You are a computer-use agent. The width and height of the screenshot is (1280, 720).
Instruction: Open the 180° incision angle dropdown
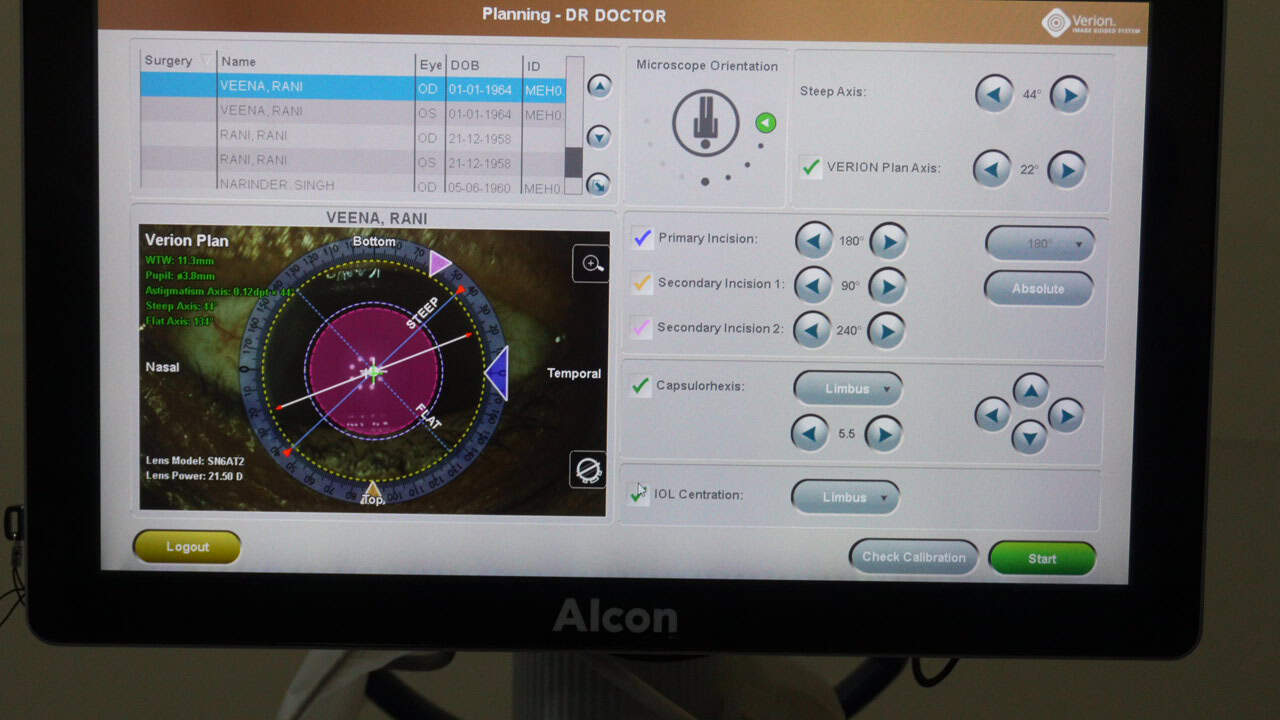coord(1040,244)
